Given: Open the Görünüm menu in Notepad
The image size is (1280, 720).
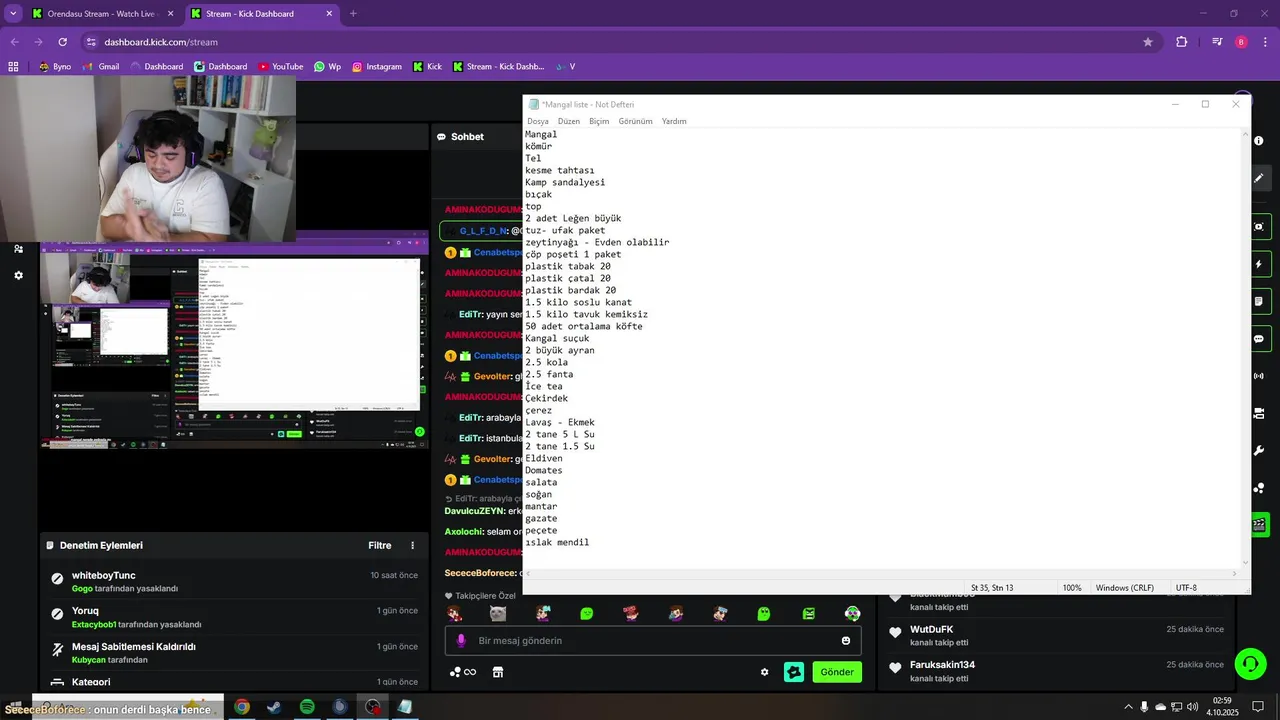Looking at the screenshot, I should click(x=635, y=121).
